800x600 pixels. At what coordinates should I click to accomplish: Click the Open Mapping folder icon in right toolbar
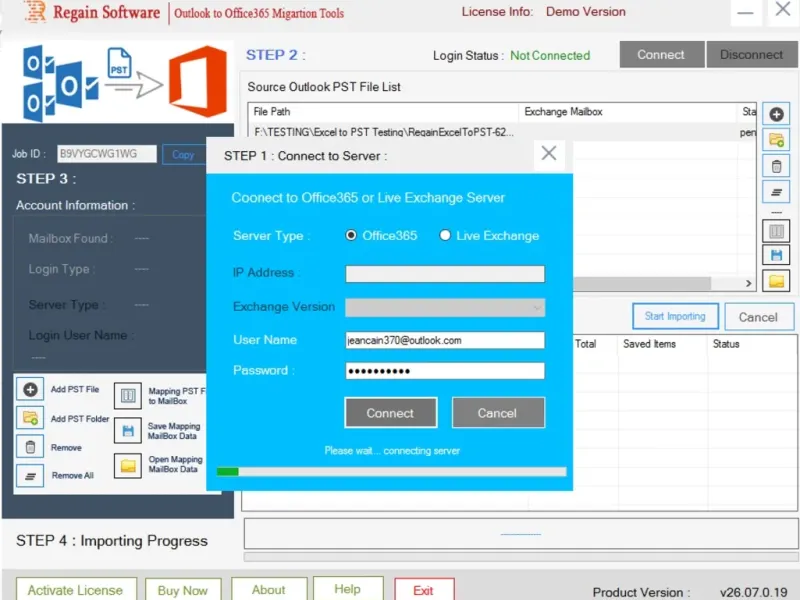pos(776,281)
